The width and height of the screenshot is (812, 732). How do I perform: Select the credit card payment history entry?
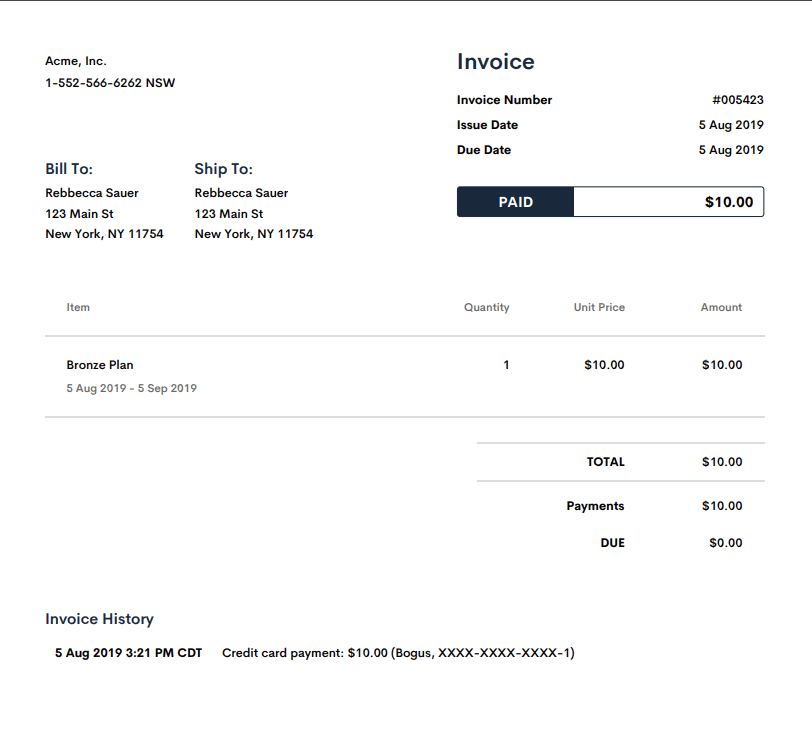point(397,653)
